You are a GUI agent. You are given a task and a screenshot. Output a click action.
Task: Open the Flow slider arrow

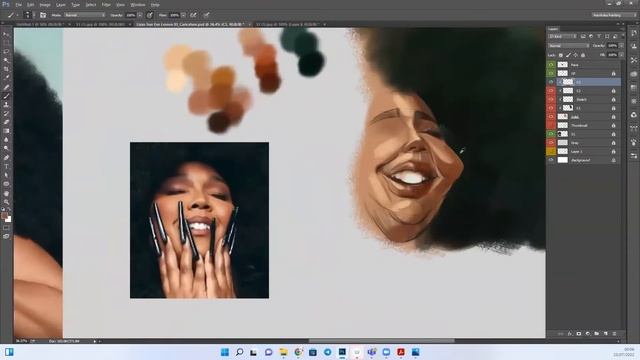pos(184,15)
